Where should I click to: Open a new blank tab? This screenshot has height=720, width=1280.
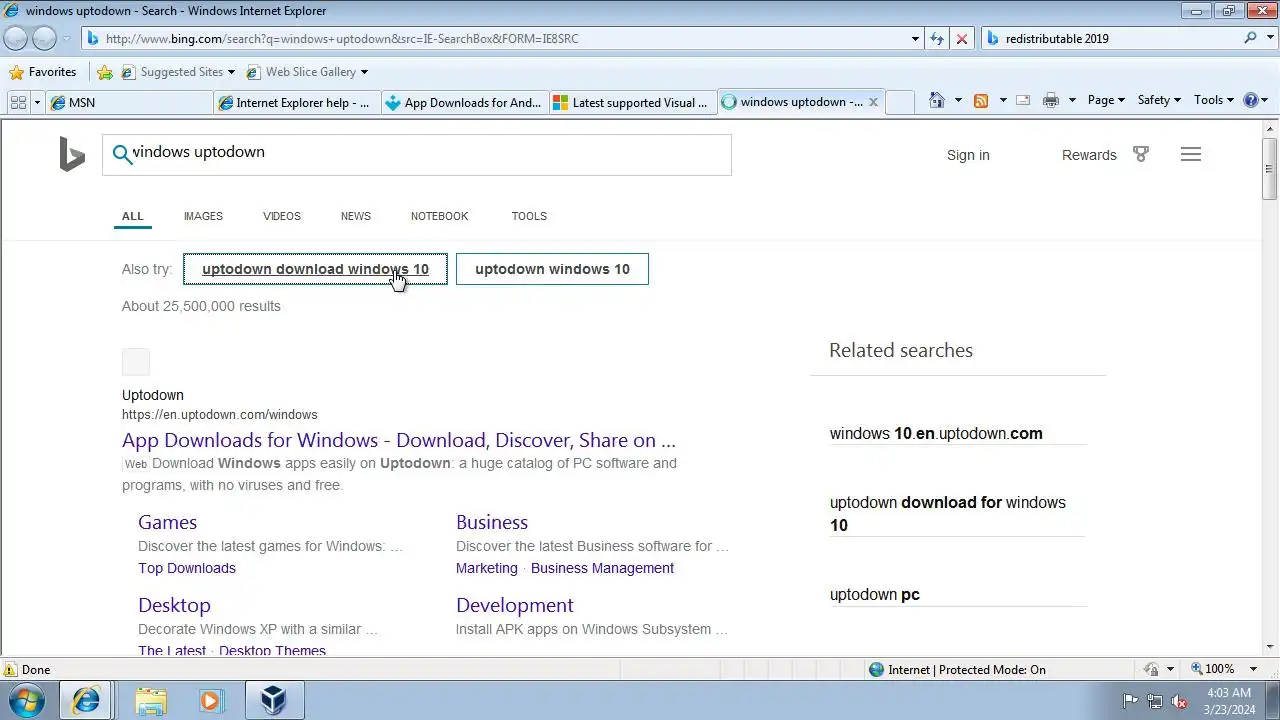click(900, 102)
